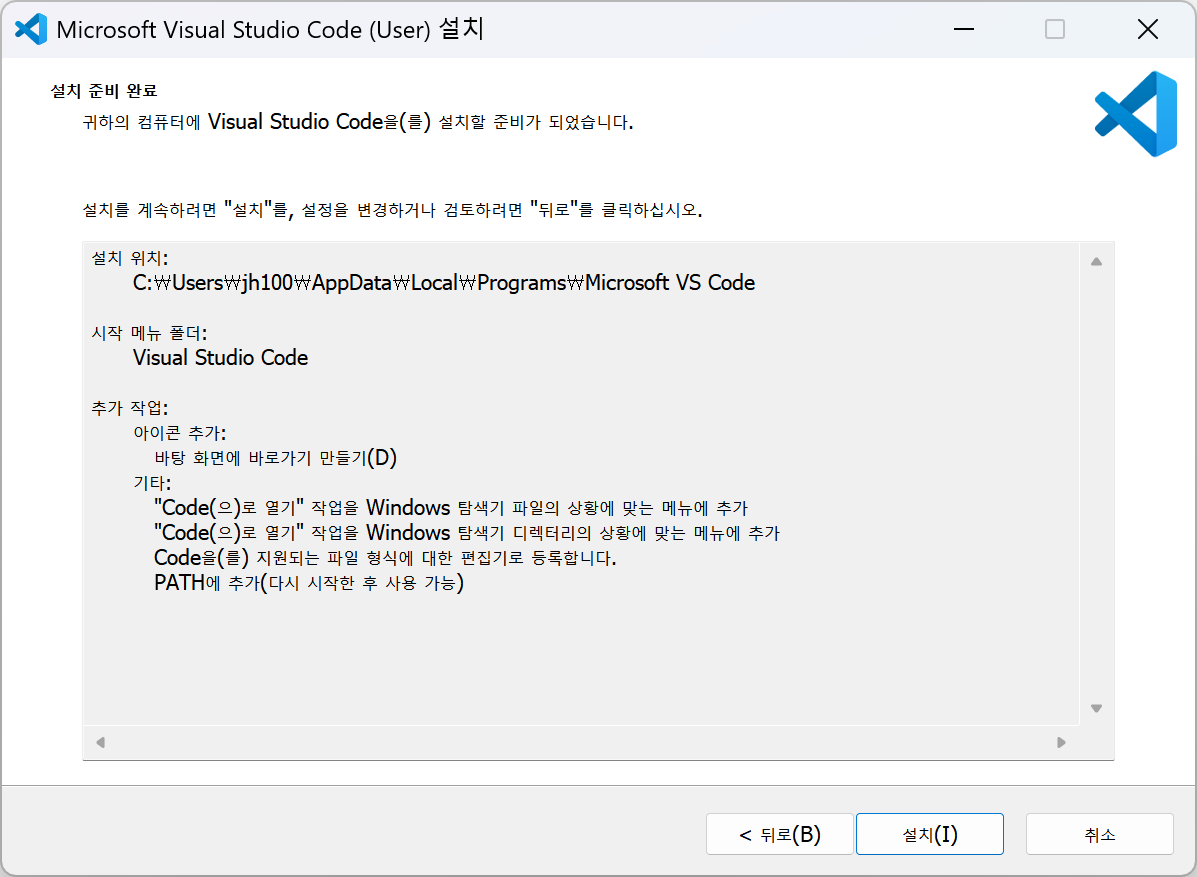Screen dimensions: 1197x877
Task: Click the install path C:₩Users₩jh100 text
Action: [444, 282]
